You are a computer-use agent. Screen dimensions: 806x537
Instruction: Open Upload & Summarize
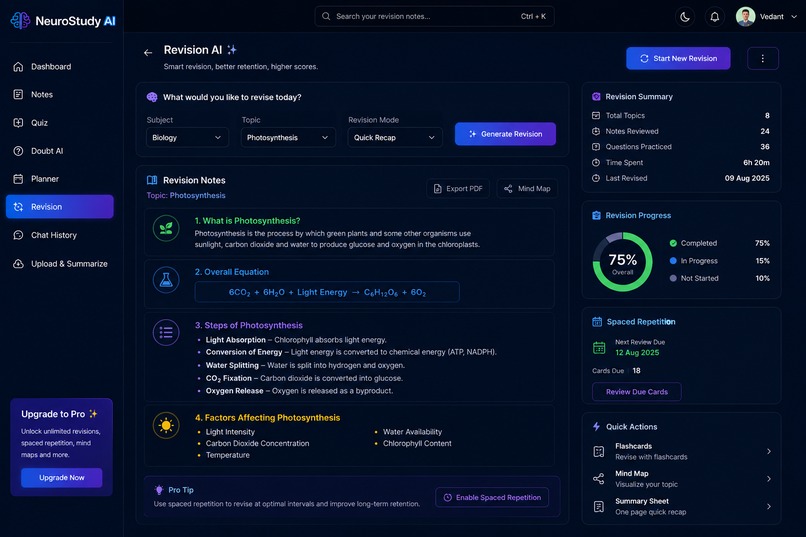60,264
